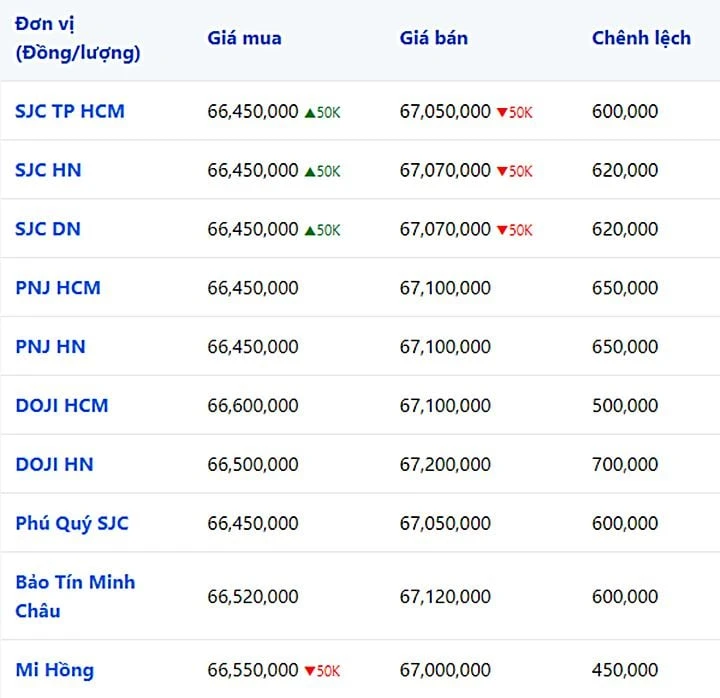Select SJC HN sell price 67,070,000
Screen dimensions: 720x698
(x=445, y=170)
